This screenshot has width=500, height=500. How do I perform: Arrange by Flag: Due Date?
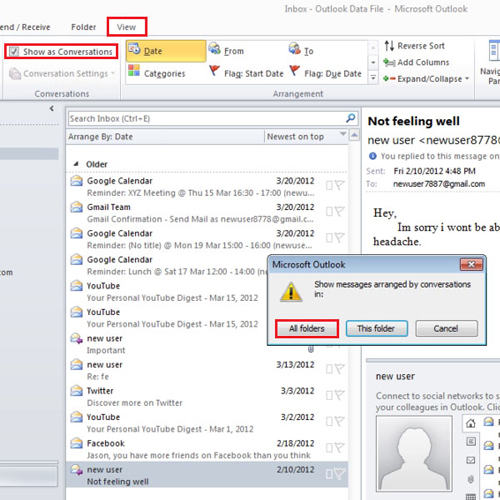[325, 73]
